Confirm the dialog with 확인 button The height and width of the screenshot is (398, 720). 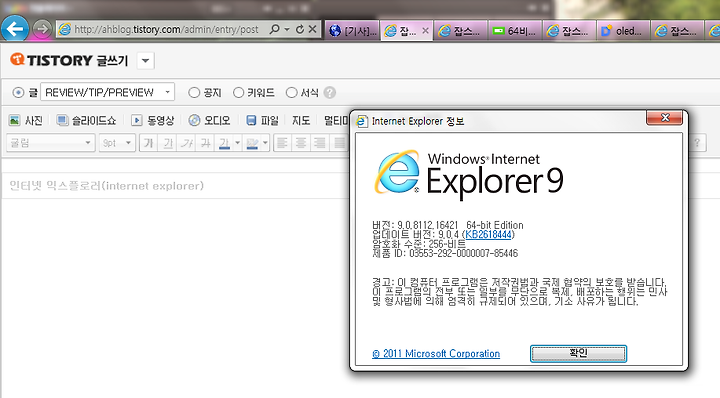point(578,353)
